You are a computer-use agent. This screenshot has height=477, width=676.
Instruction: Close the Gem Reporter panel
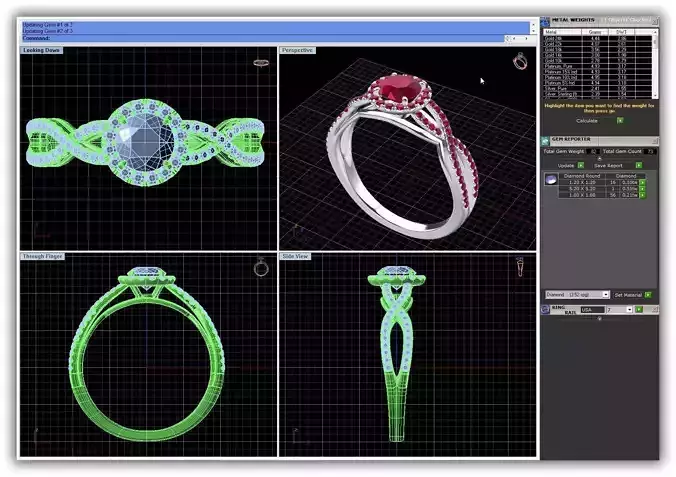pos(655,141)
